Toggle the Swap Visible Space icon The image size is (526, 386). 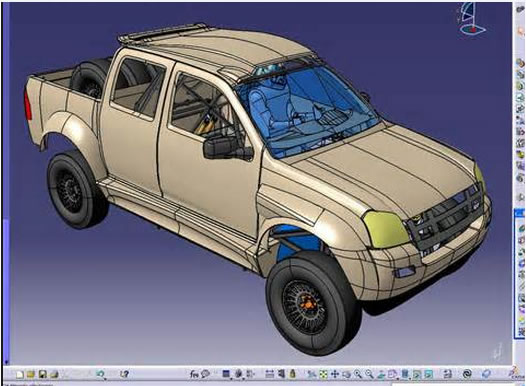coord(428,374)
